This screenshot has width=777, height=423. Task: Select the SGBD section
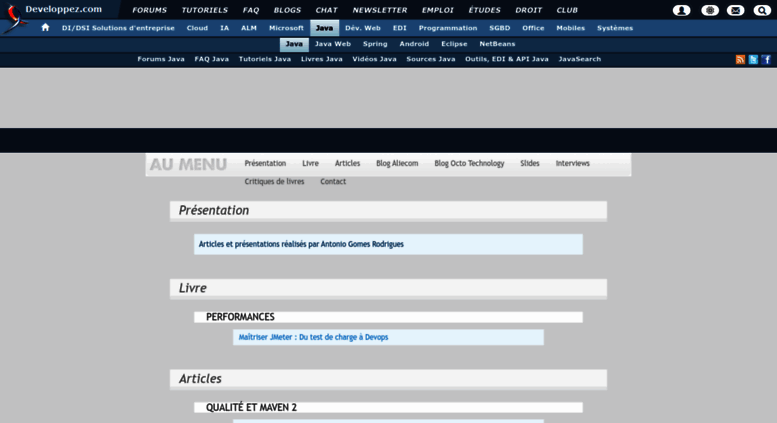coord(500,28)
